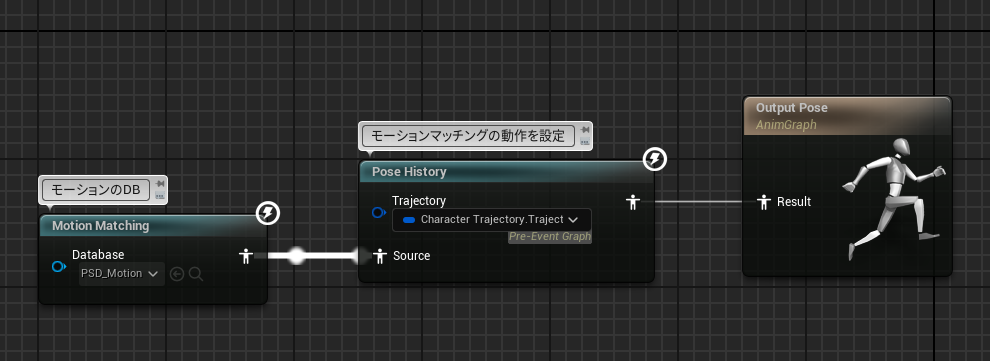Click the AnimGraph subtitle text

tap(786, 125)
